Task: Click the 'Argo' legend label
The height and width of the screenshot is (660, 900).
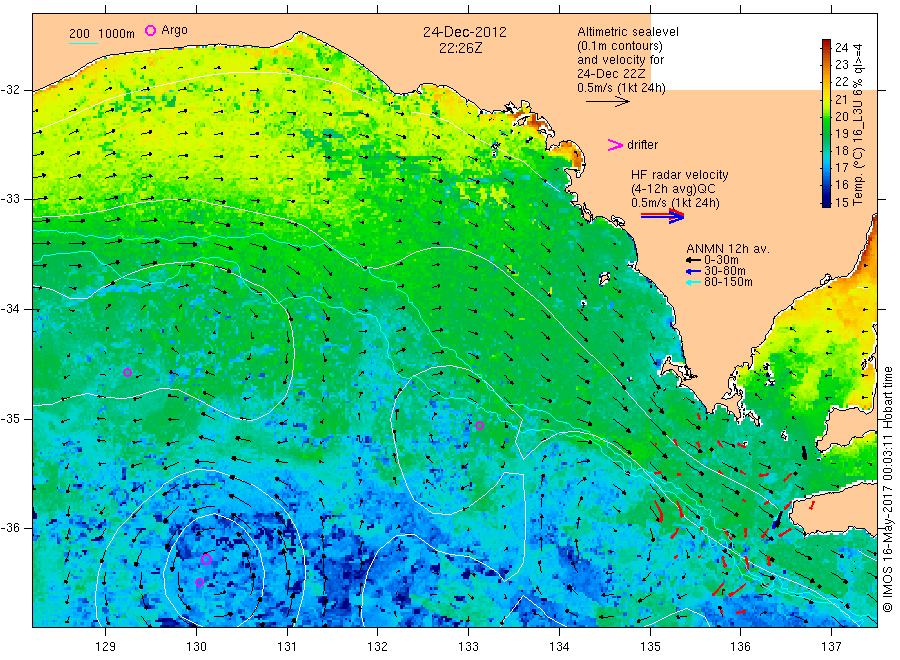Action: click(174, 30)
